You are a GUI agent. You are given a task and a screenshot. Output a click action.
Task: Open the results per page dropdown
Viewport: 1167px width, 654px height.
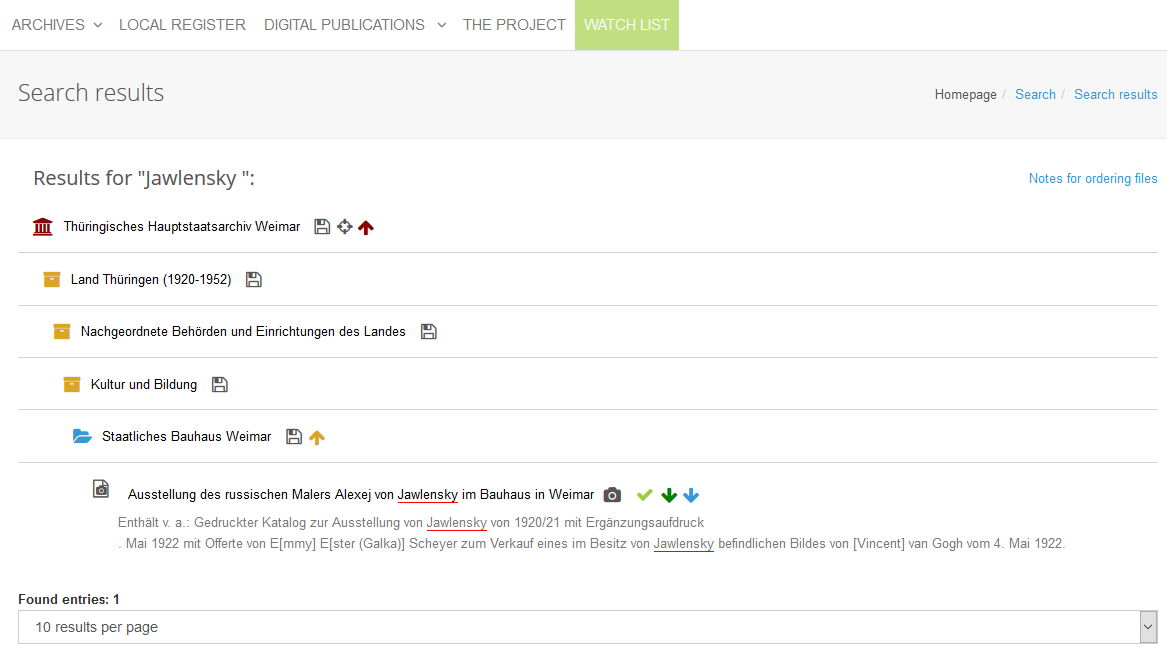pyautogui.click(x=587, y=627)
